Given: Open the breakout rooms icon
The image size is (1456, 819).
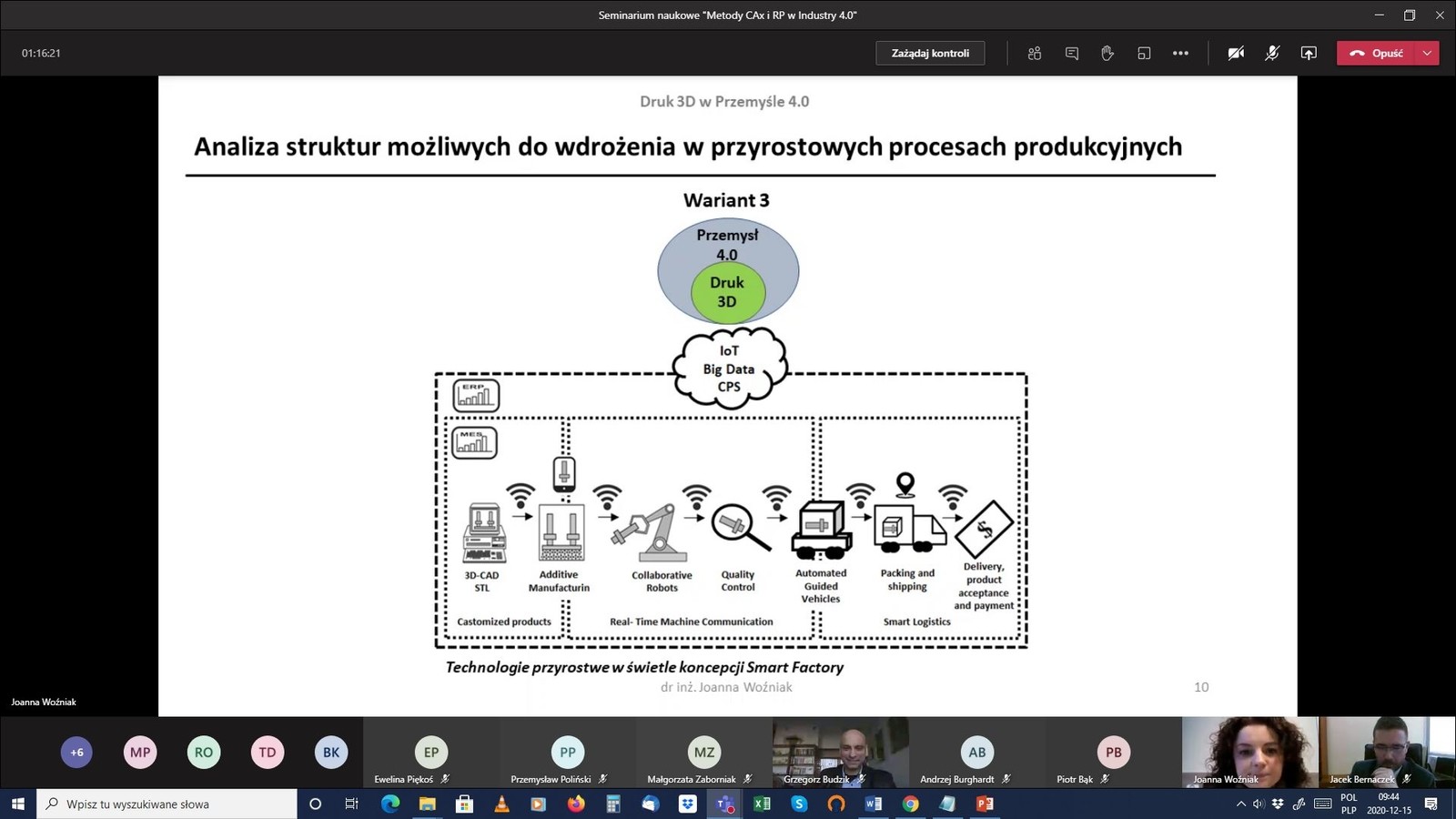Looking at the screenshot, I should point(1144,54).
